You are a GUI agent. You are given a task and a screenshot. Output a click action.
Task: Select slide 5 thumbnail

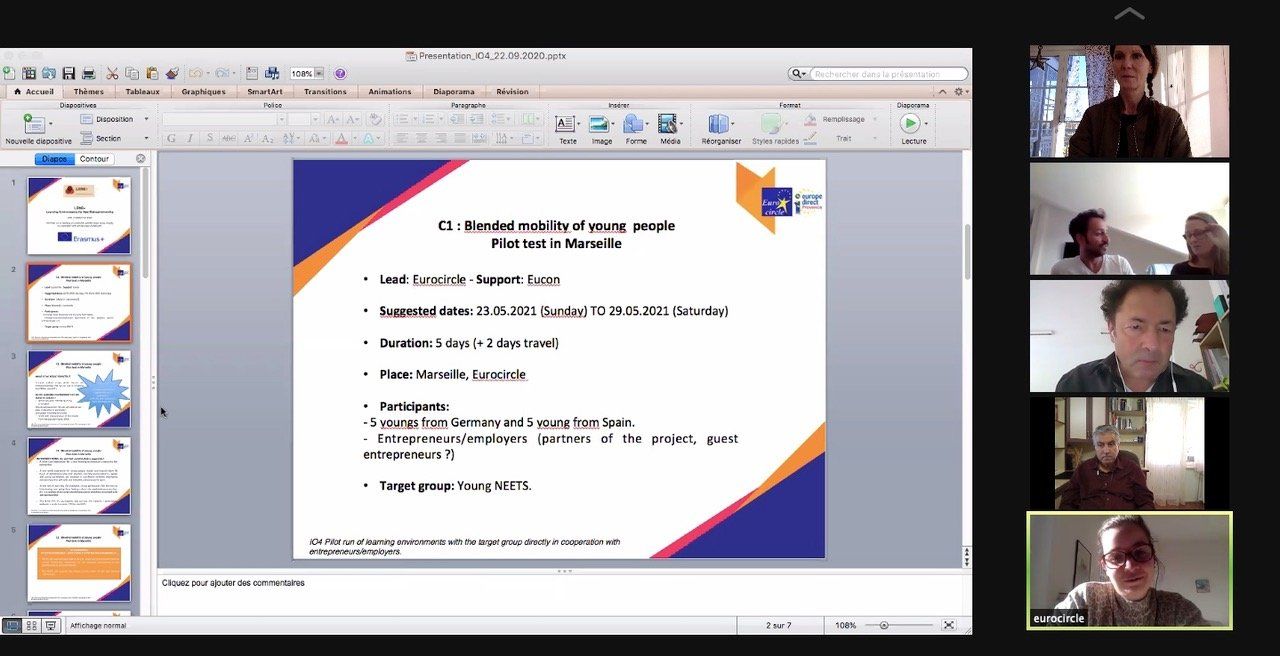79,563
